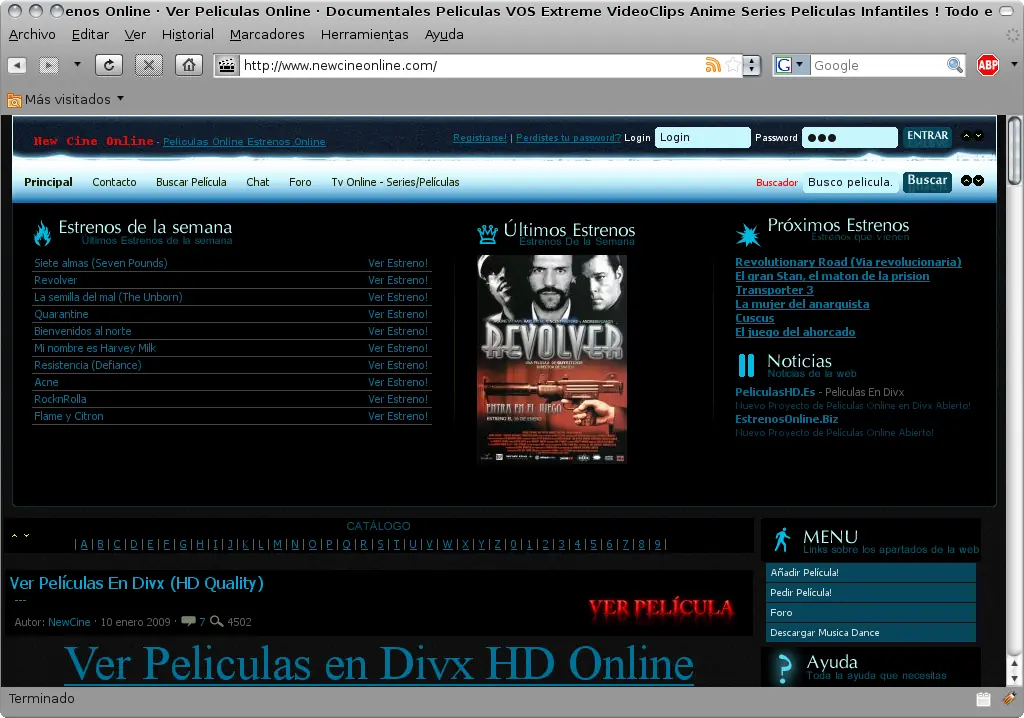Click the ENTRAR login button
This screenshot has height=718, width=1024.
tap(927, 136)
